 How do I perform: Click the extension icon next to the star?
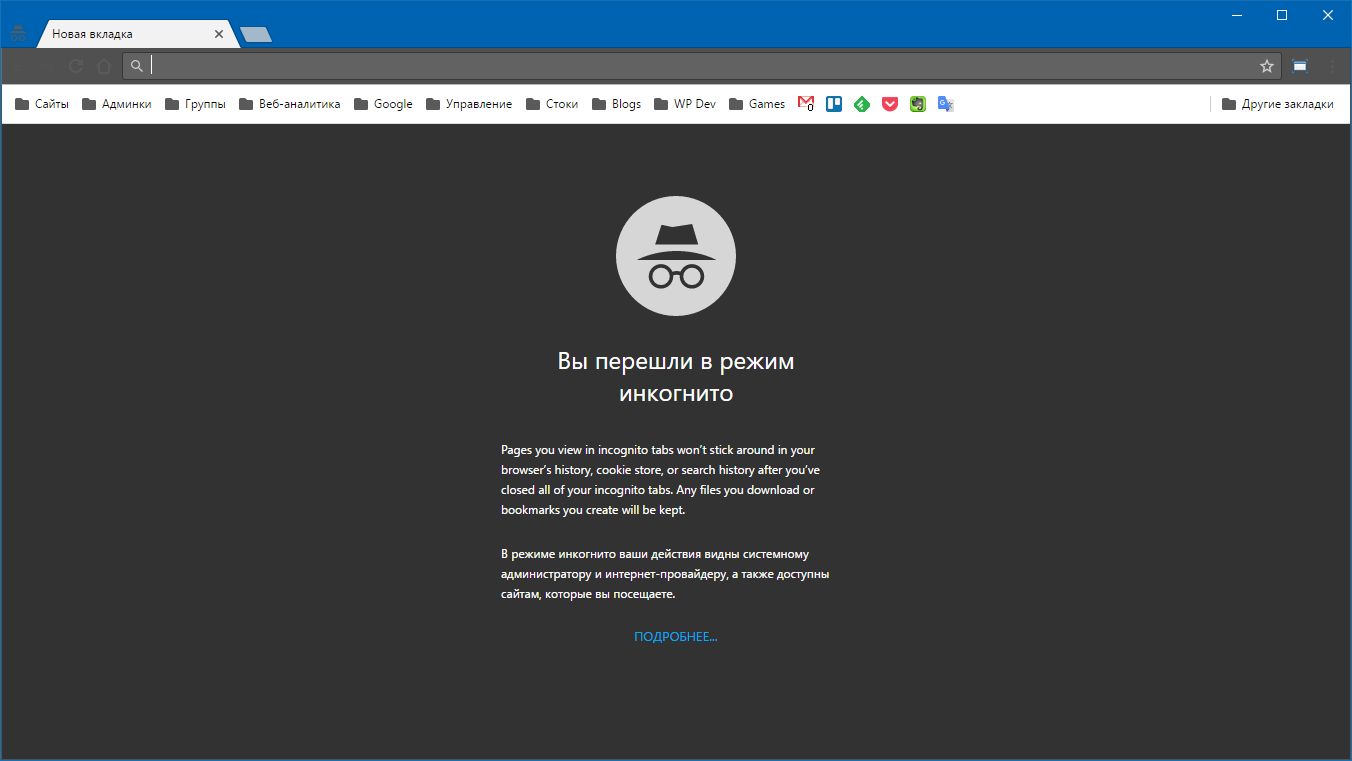click(1300, 66)
